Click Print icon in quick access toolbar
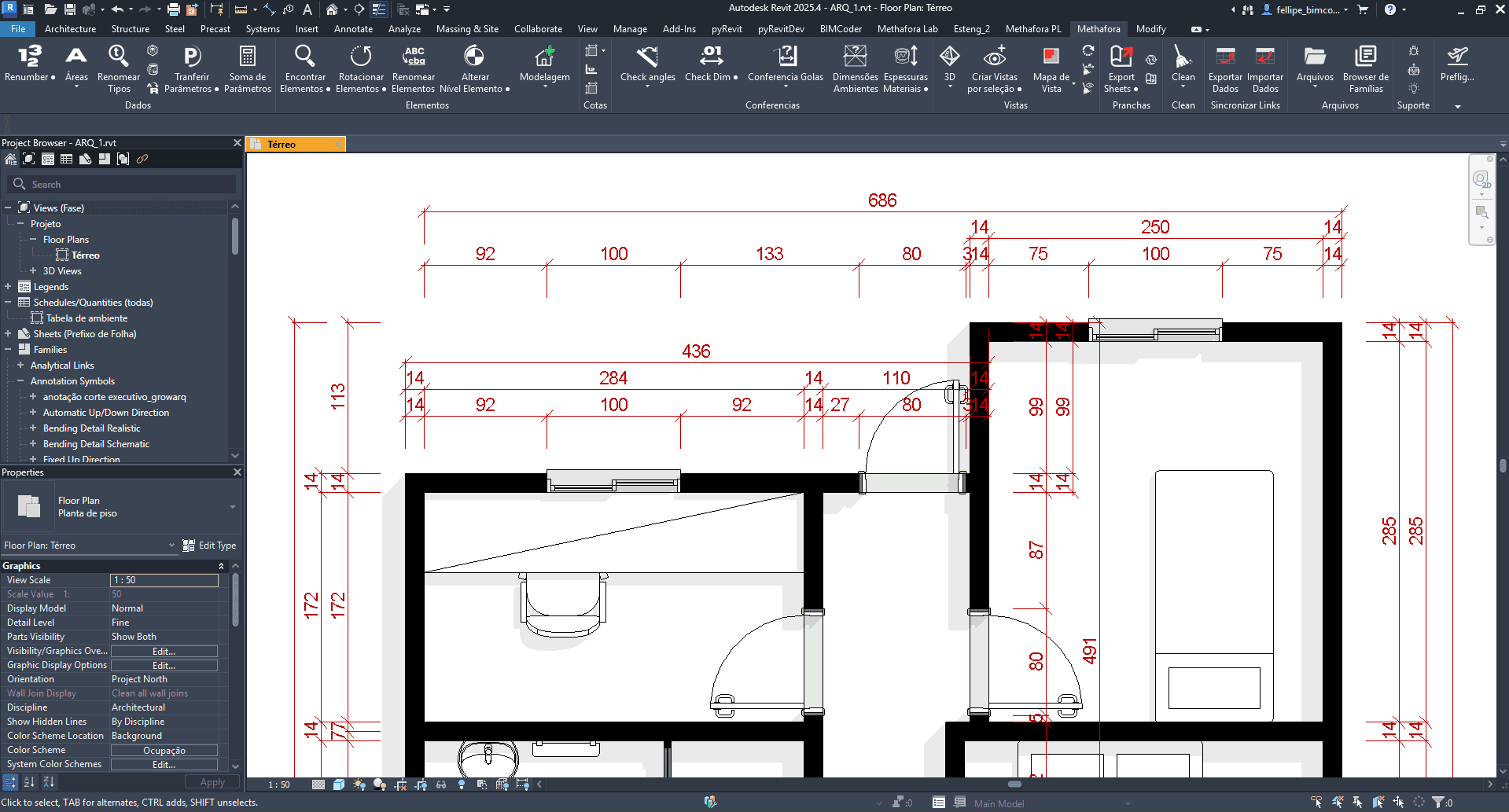Image resolution: width=1509 pixels, height=812 pixels. (174, 9)
